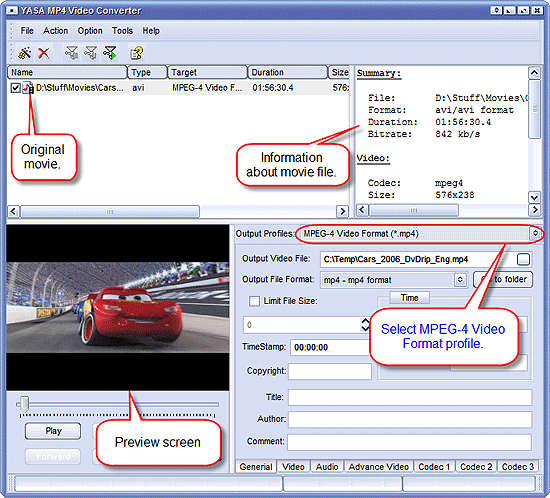Click the help question mark toolbar icon
This screenshot has height=498, width=550.
click(x=136, y=53)
